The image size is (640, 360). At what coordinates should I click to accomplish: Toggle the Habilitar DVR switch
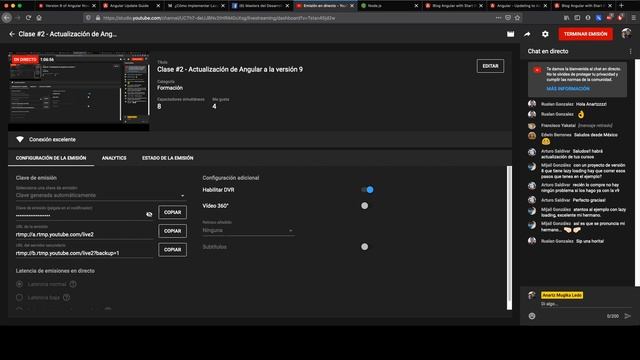tap(367, 190)
